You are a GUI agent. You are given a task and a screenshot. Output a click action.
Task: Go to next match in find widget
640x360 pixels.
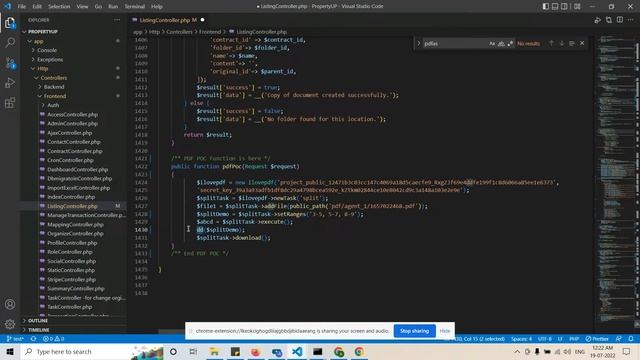[x=562, y=43]
